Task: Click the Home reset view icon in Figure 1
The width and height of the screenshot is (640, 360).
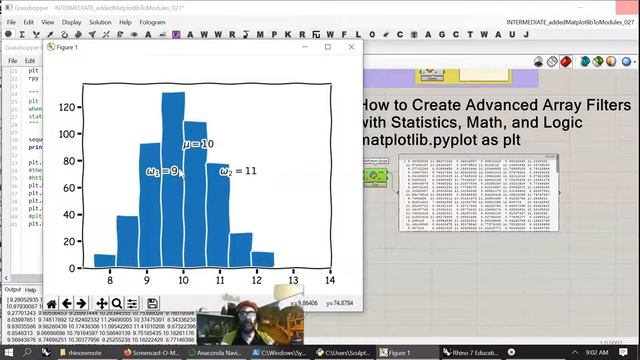Action: click(x=52, y=304)
